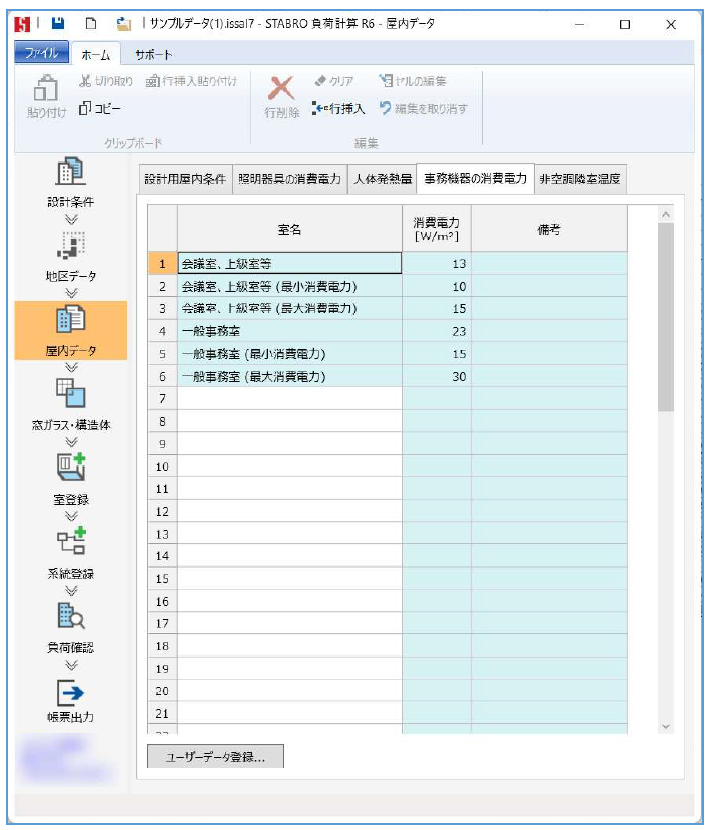Open the 帳票出力 sidebar icon
709x830 pixels.
(70, 691)
